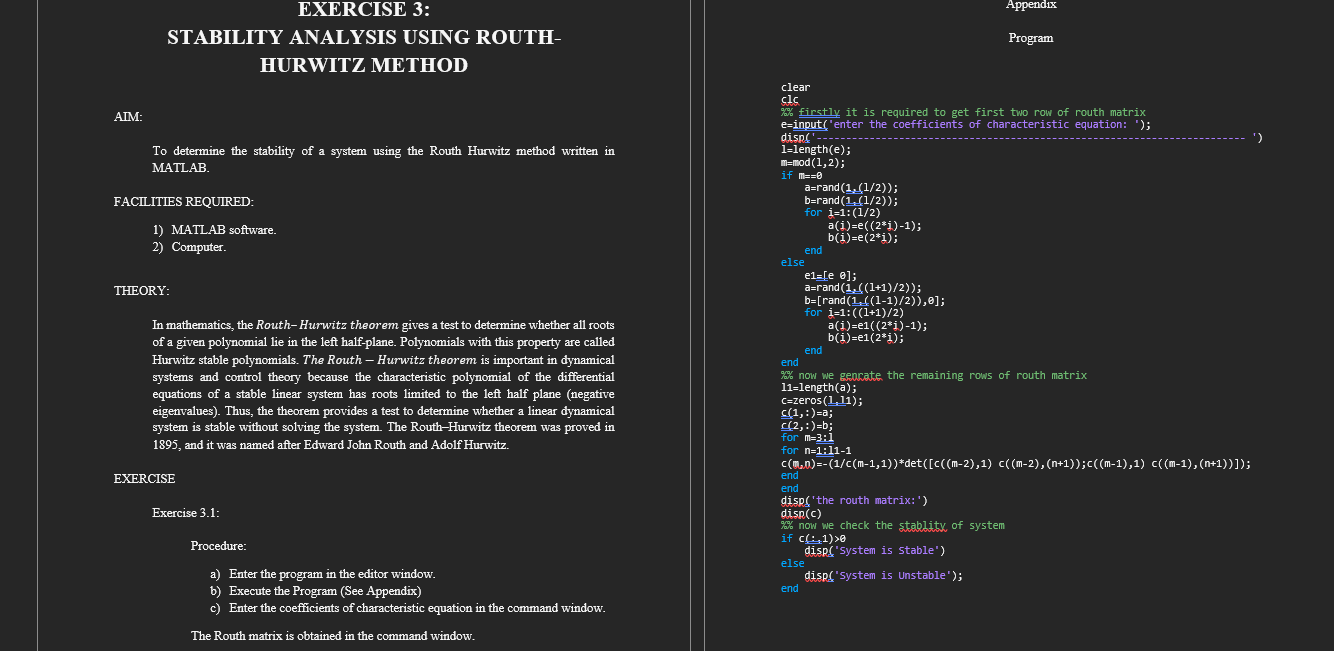Click the "Program" label on the right page
1334x651 pixels.
click(x=1032, y=38)
